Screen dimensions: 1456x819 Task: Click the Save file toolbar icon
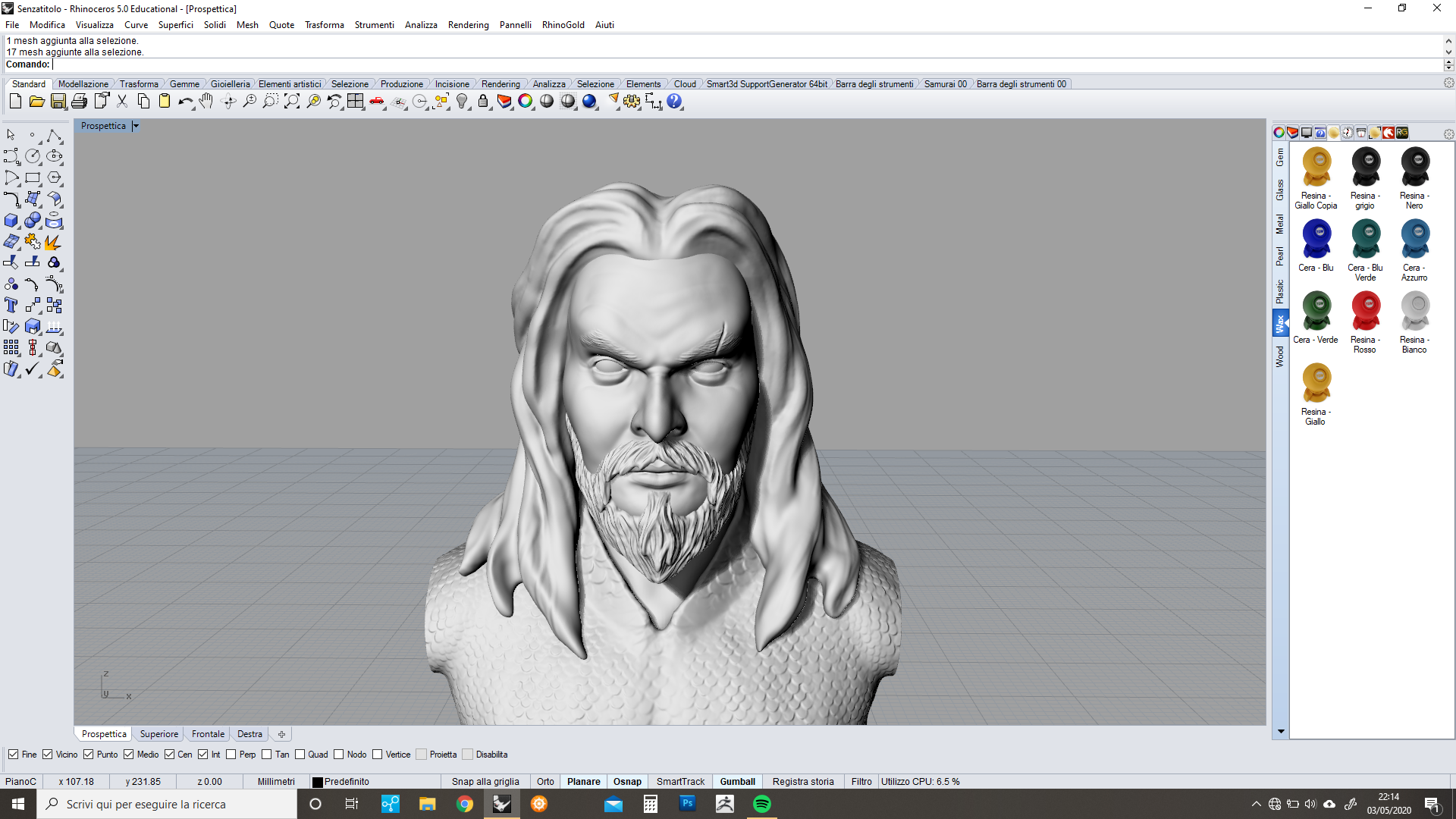click(58, 102)
